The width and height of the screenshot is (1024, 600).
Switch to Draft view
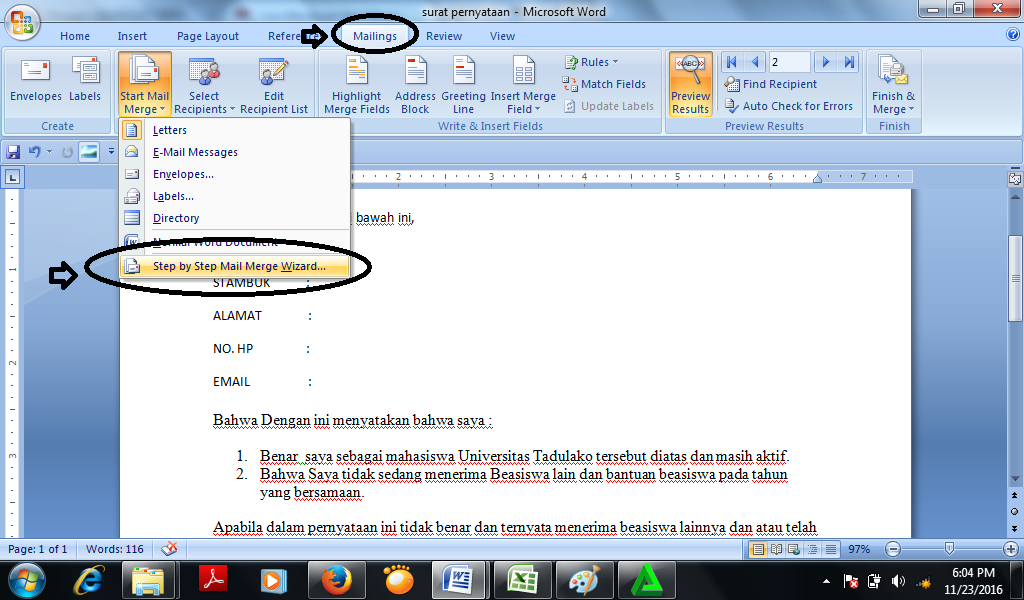pyautogui.click(x=830, y=549)
